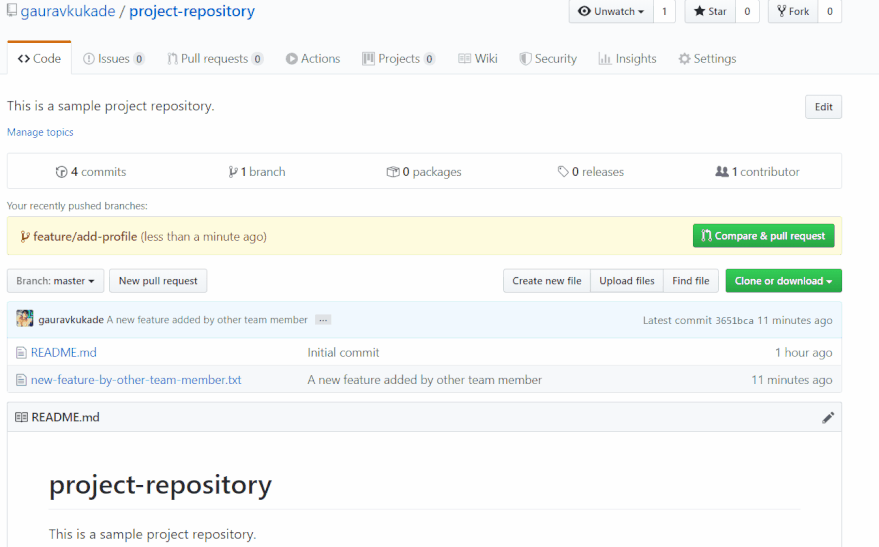Viewport: 879px width, 547px height.
Task: Click the releases tag icon
Action: pyautogui.click(x=563, y=172)
